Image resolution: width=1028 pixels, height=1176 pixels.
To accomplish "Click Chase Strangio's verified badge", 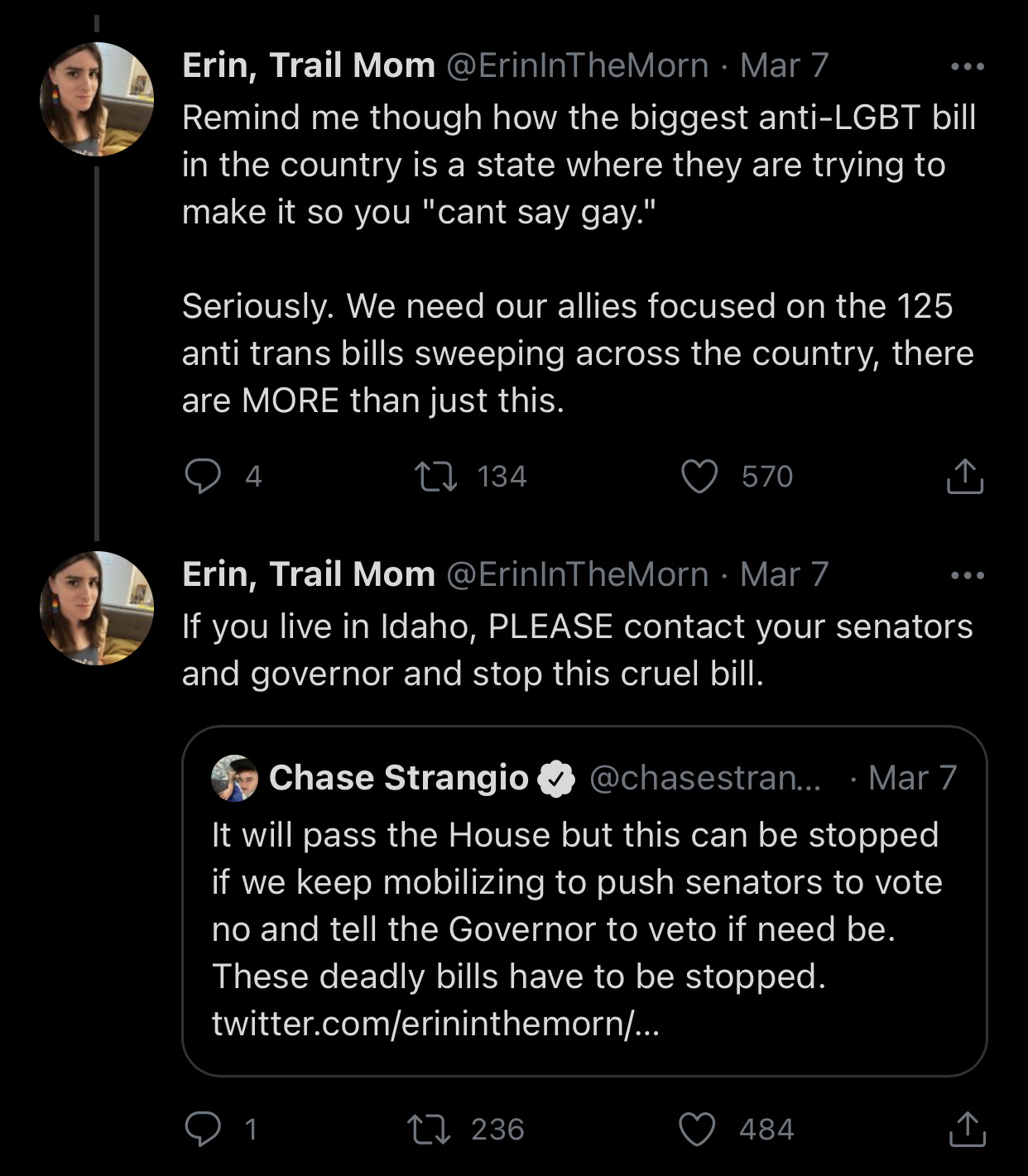I will (556, 779).
